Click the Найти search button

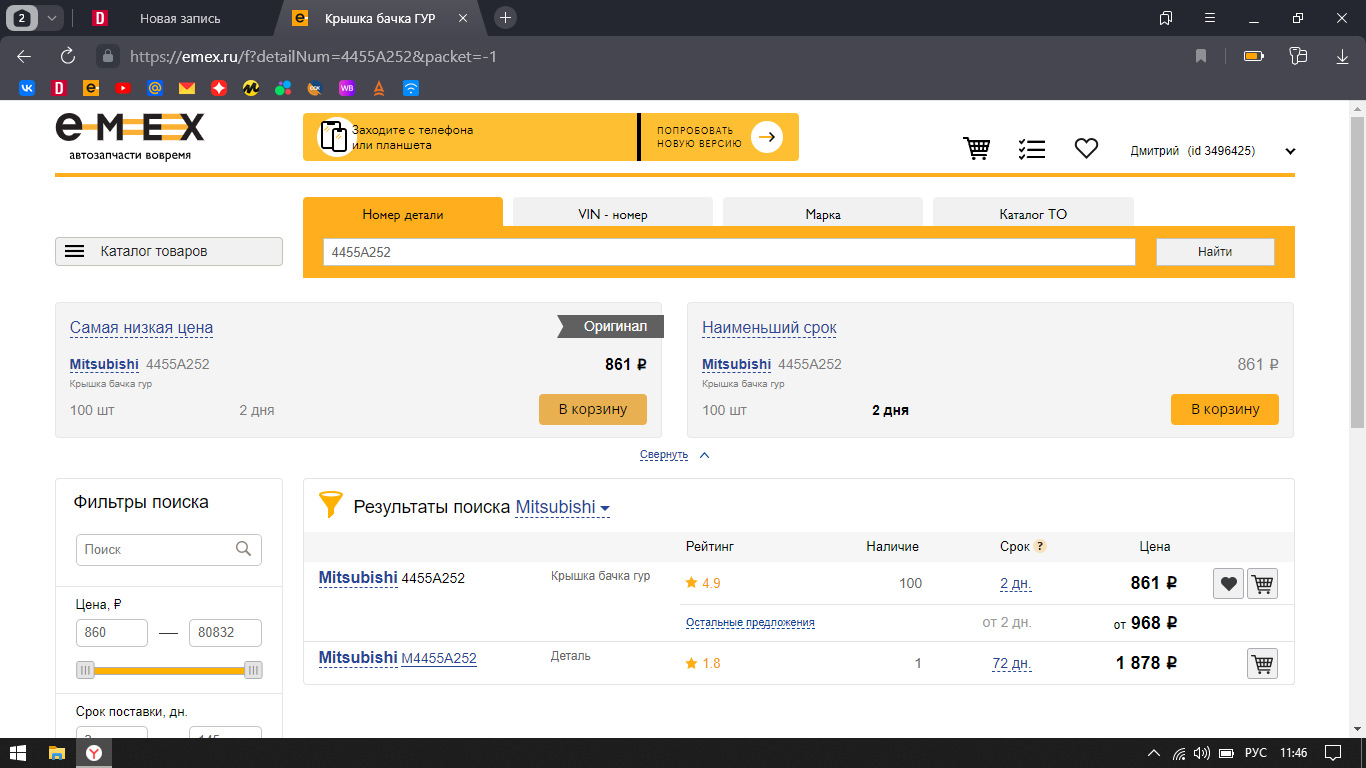(1215, 252)
